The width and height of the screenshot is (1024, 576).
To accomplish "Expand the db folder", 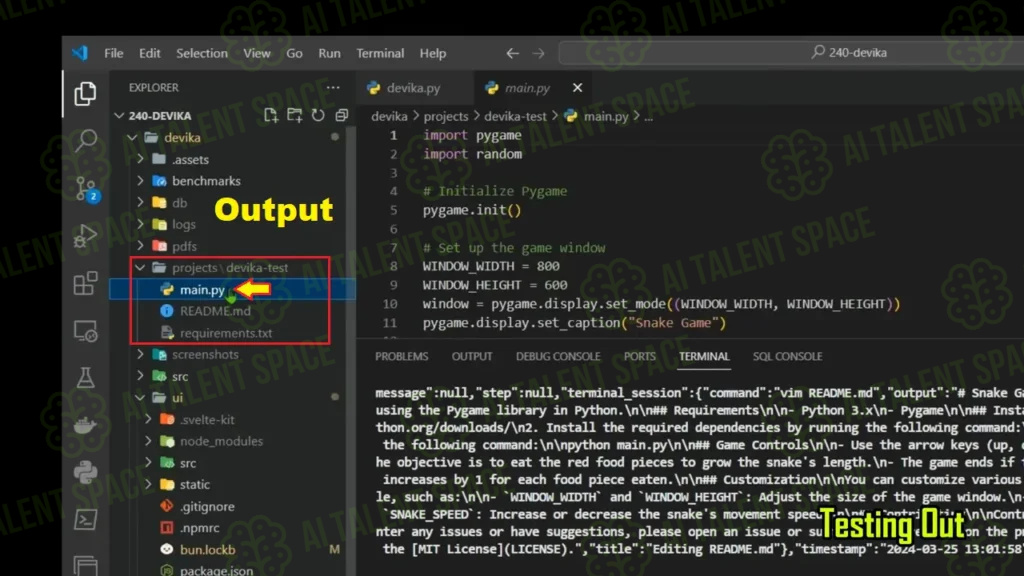I will (140, 203).
